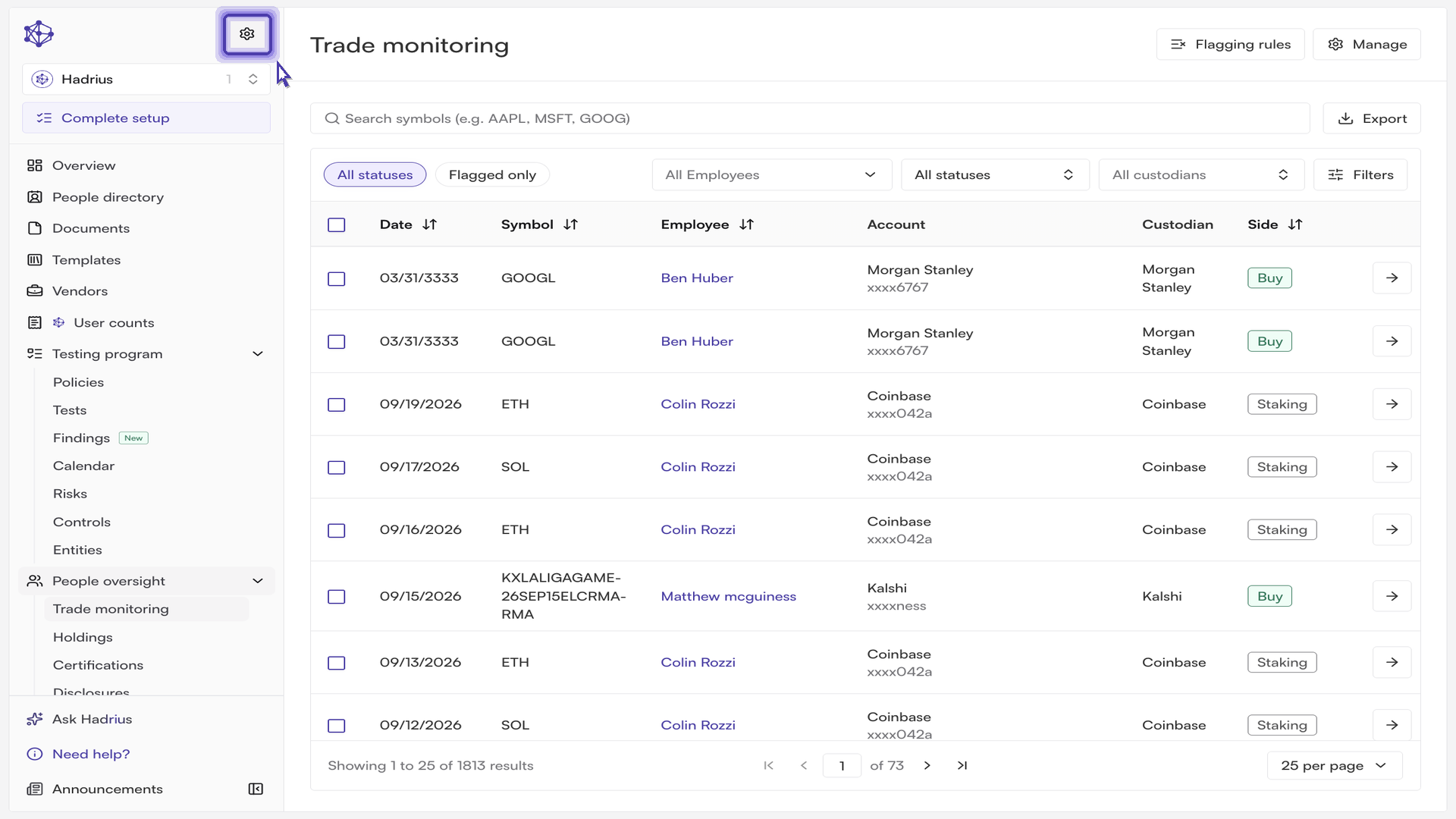Open Holdings in the sidebar menu
Screen dimensions: 1456x819
click(x=83, y=637)
